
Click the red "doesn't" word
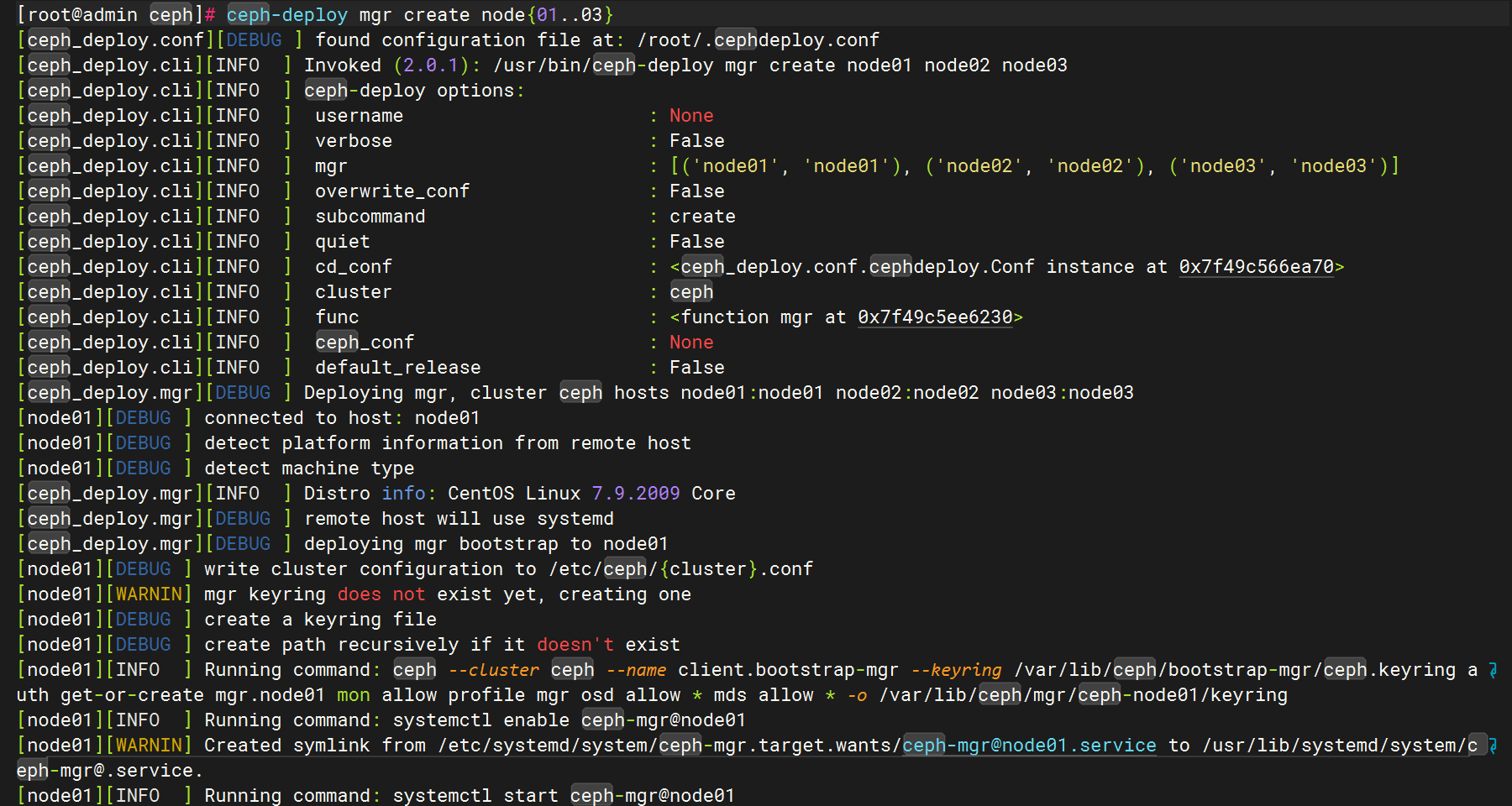tap(575, 645)
